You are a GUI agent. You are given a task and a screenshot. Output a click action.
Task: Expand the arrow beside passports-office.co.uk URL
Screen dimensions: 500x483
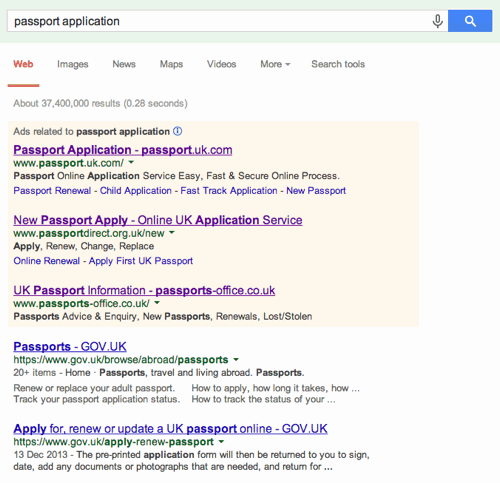(x=157, y=303)
